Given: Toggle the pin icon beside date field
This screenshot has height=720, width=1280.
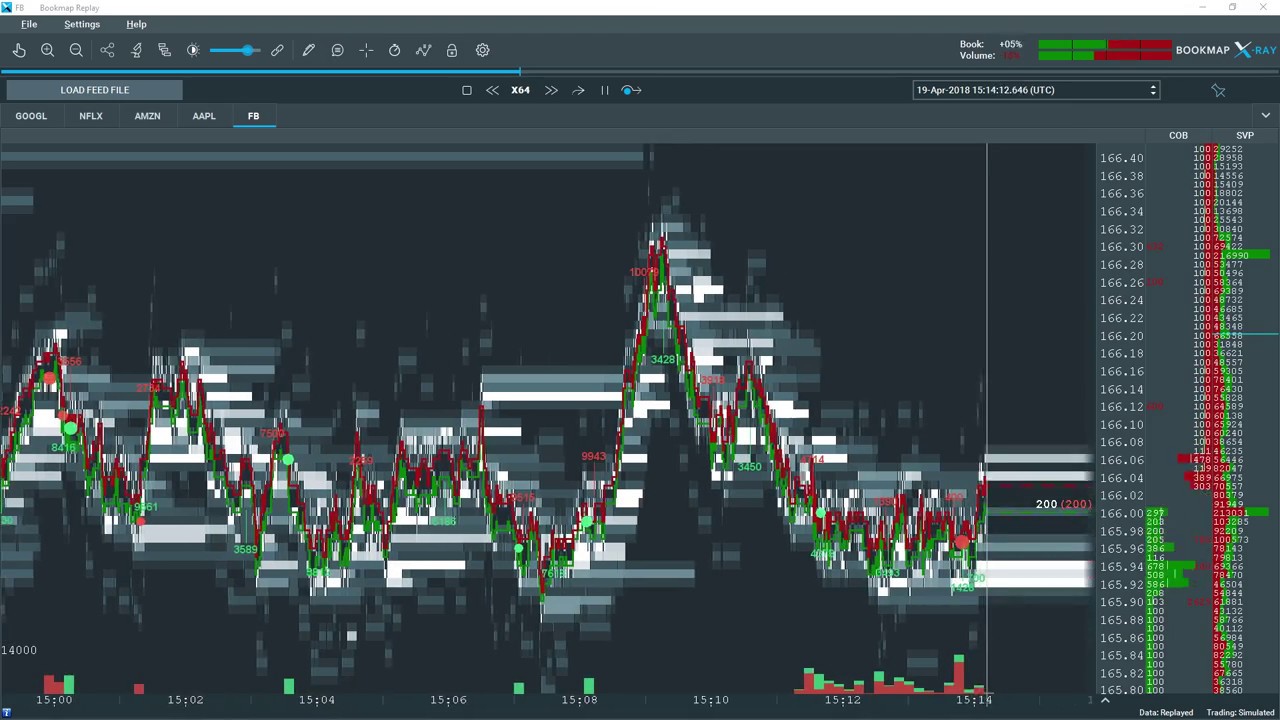Looking at the screenshot, I should pos(1218,90).
